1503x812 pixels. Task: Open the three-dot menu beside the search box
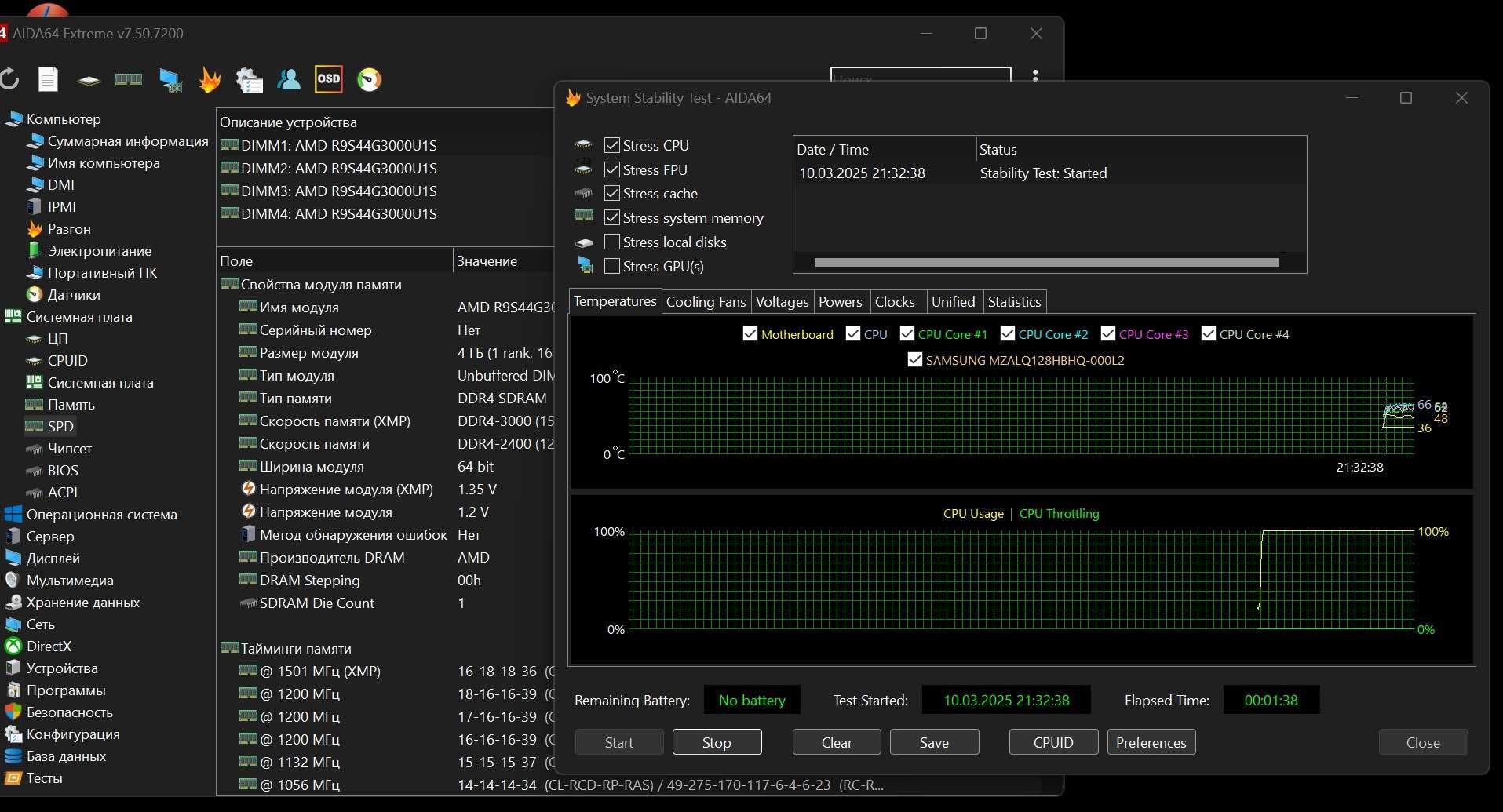coord(1035,77)
